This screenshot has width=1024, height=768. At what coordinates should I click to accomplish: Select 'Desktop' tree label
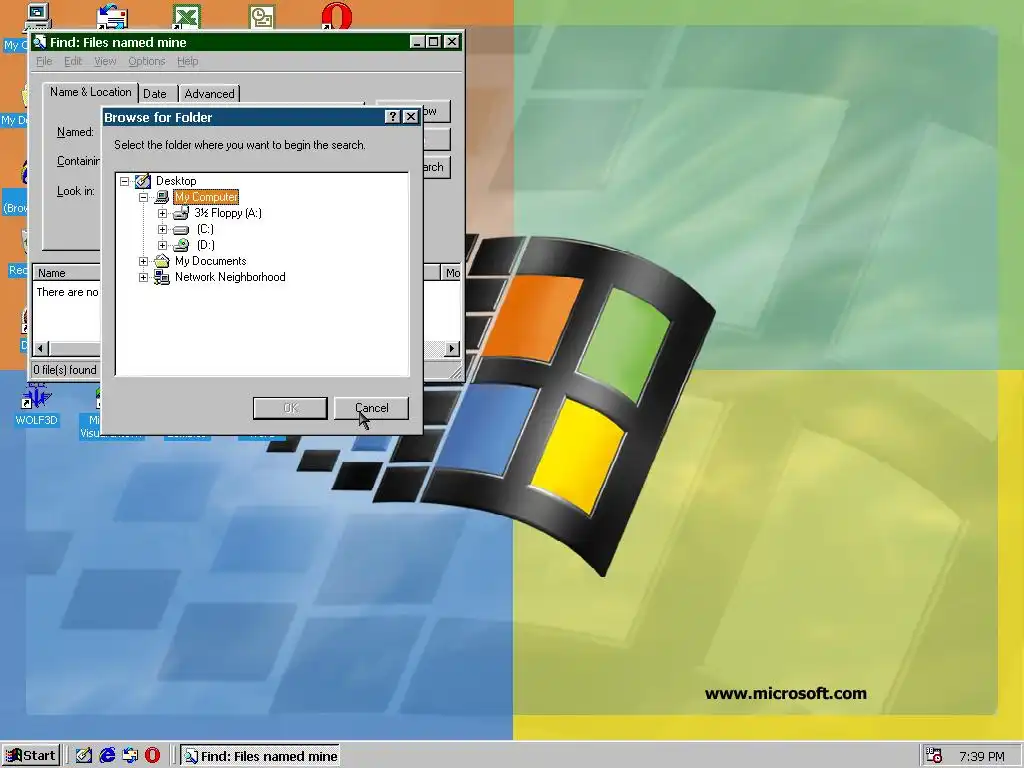[176, 181]
